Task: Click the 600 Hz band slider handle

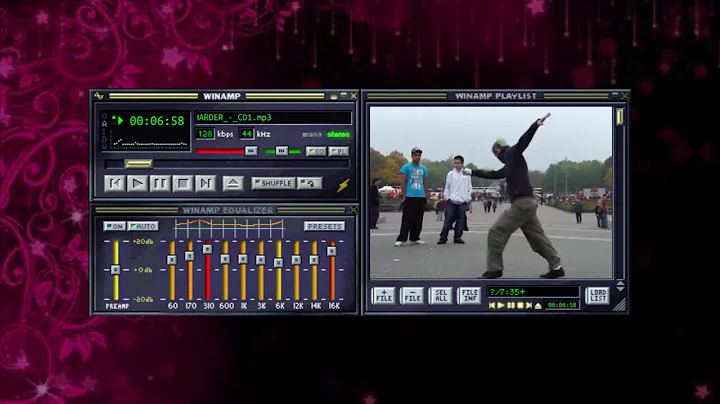Action: [225, 259]
